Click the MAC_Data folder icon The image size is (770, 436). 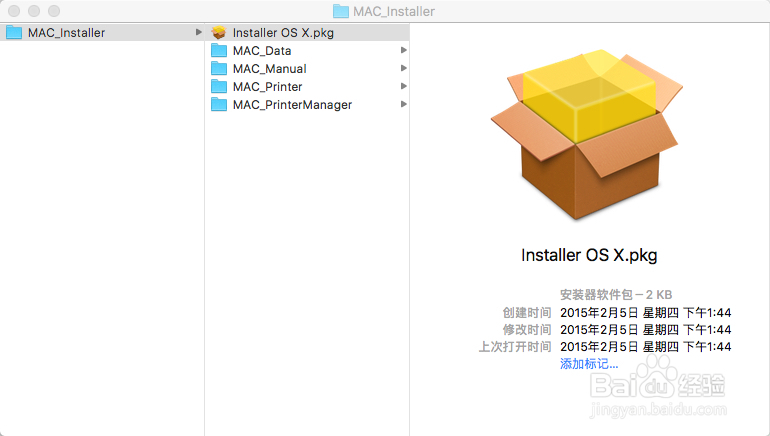click(219, 51)
